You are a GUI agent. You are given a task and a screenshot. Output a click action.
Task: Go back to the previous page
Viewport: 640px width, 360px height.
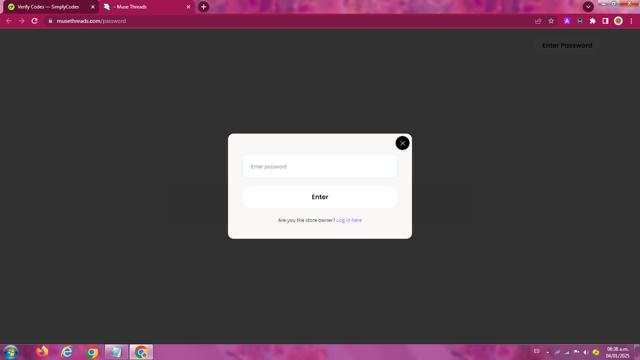(9, 21)
